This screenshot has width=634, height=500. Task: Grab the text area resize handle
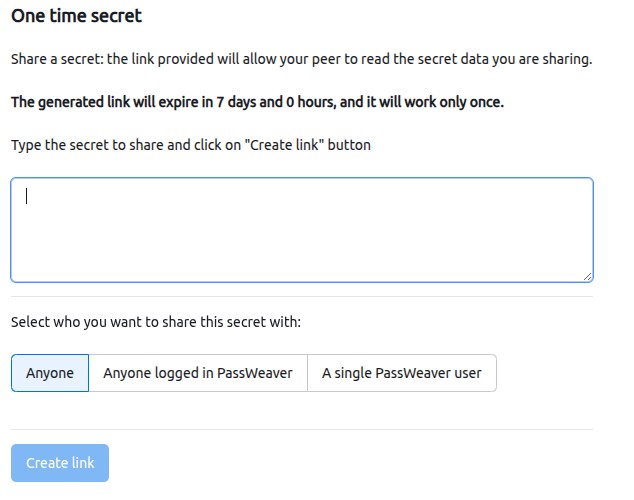tap(587, 276)
